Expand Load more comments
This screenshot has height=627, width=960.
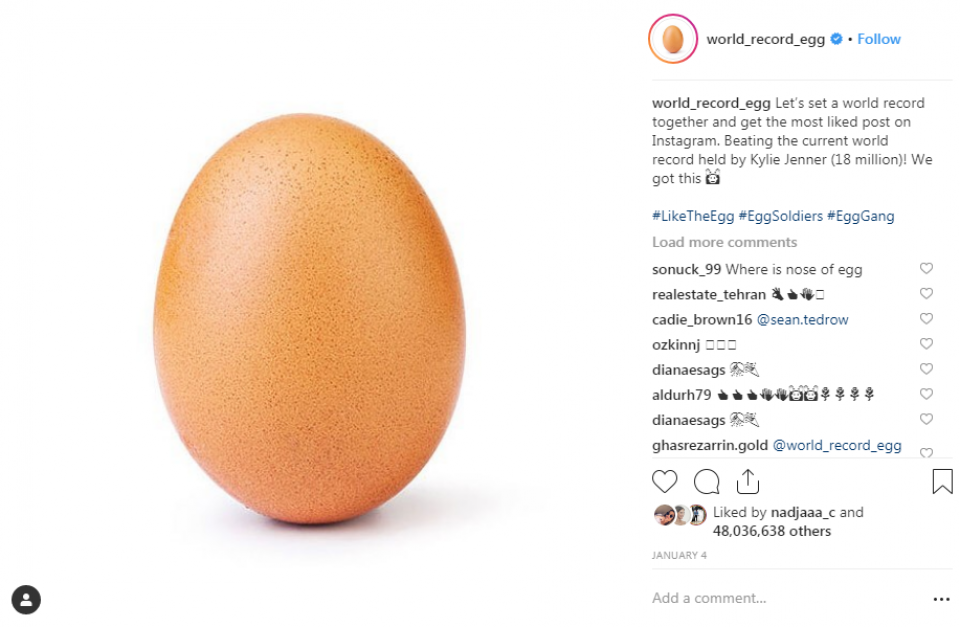724,242
